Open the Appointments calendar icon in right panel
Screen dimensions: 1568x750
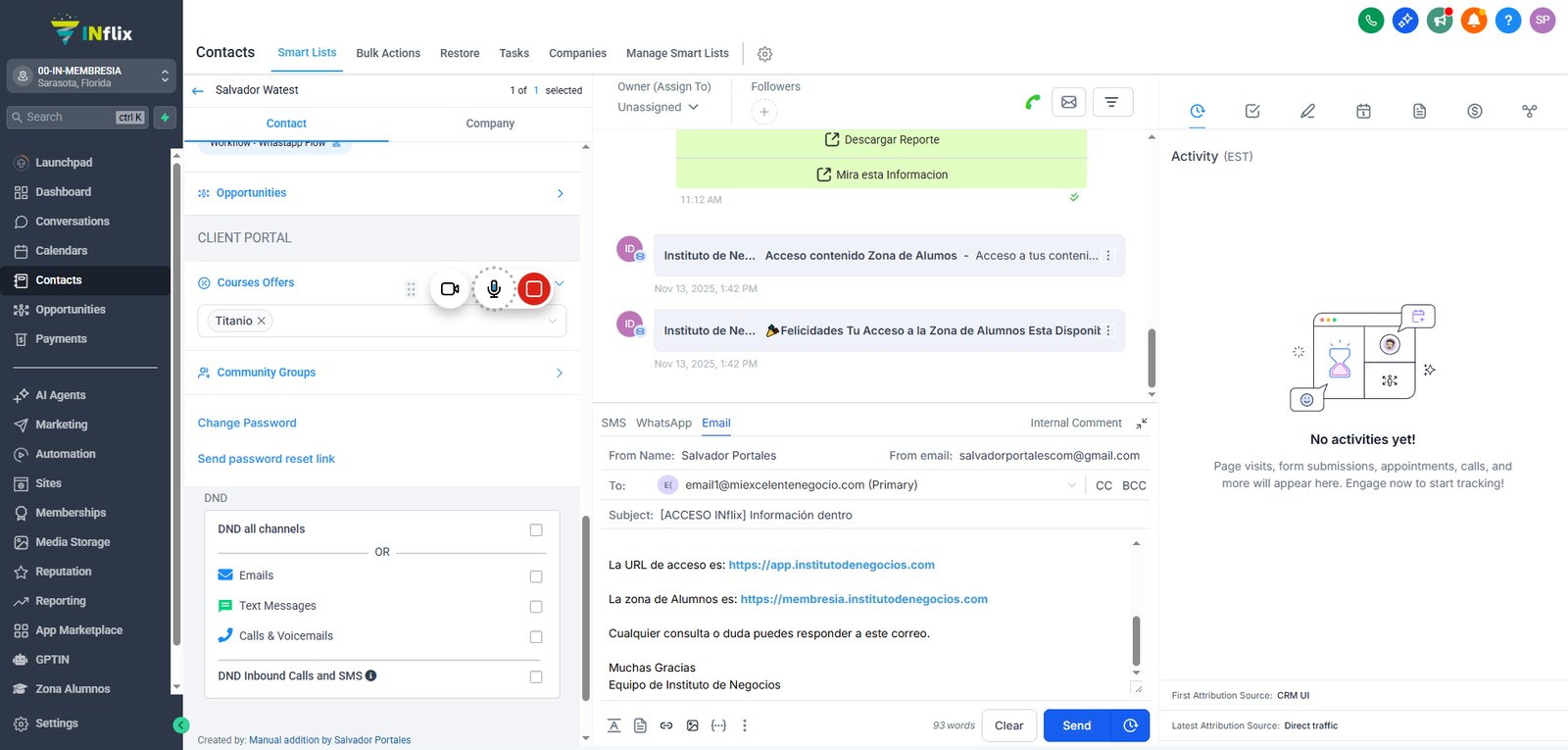click(x=1363, y=111)
